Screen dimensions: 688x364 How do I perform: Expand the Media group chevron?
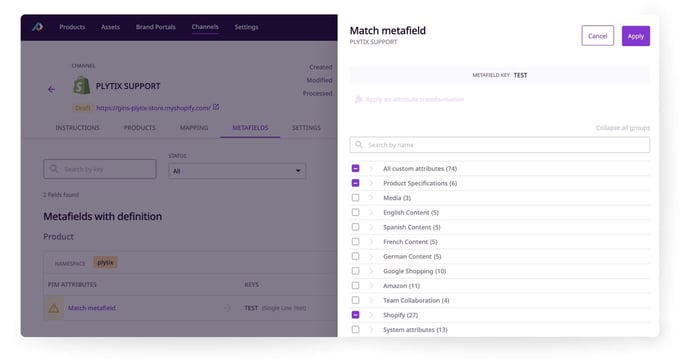tap(371, 198)
